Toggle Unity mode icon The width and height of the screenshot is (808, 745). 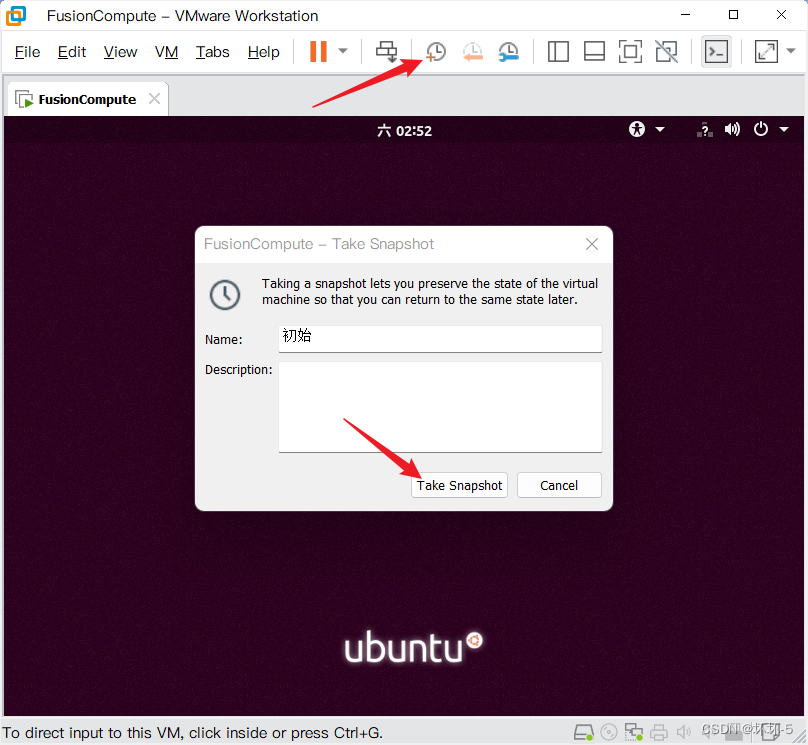coord(666,52)
